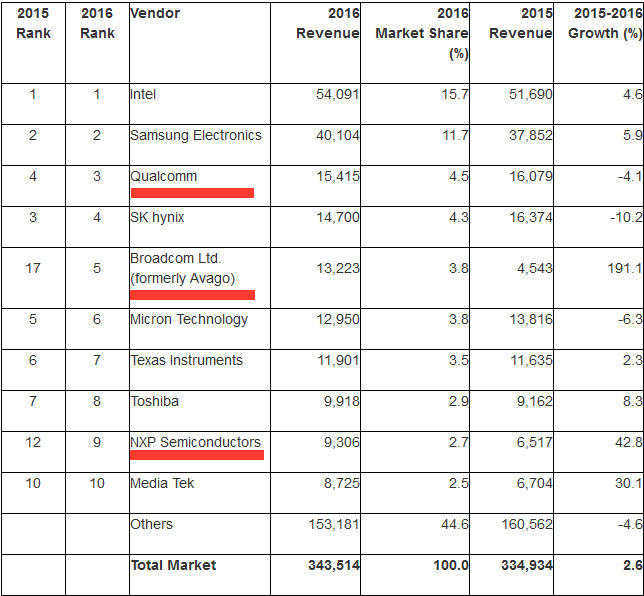Click Samsung's market share '11.7'

coord(455,136)
